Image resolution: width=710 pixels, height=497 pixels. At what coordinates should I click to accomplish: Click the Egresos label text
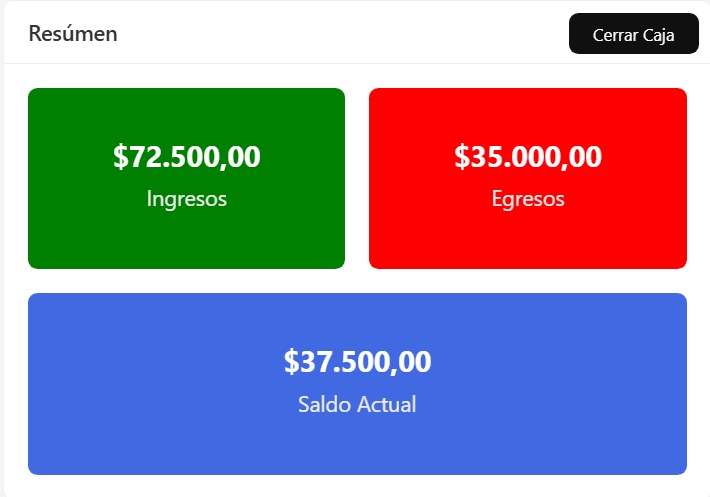528,199
